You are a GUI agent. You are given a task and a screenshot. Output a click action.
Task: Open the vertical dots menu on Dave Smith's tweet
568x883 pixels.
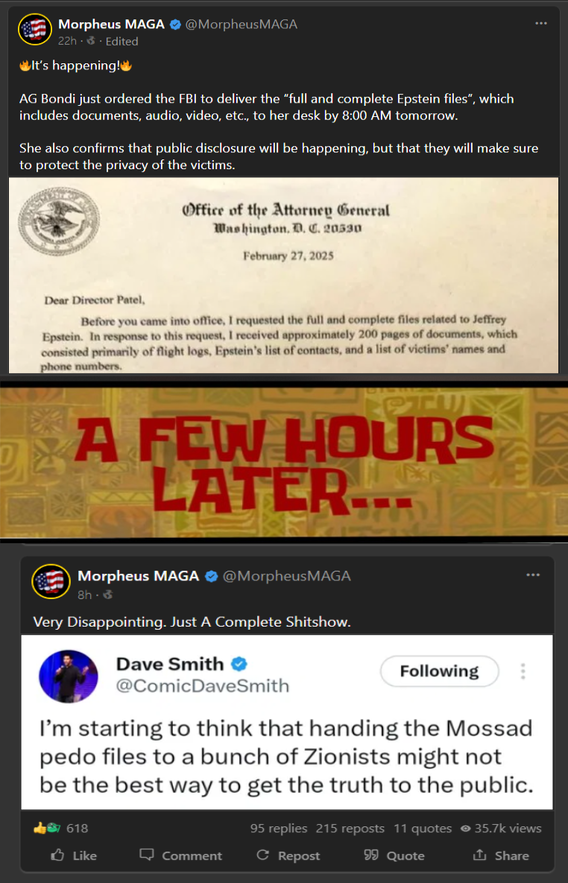pos(523,671)
